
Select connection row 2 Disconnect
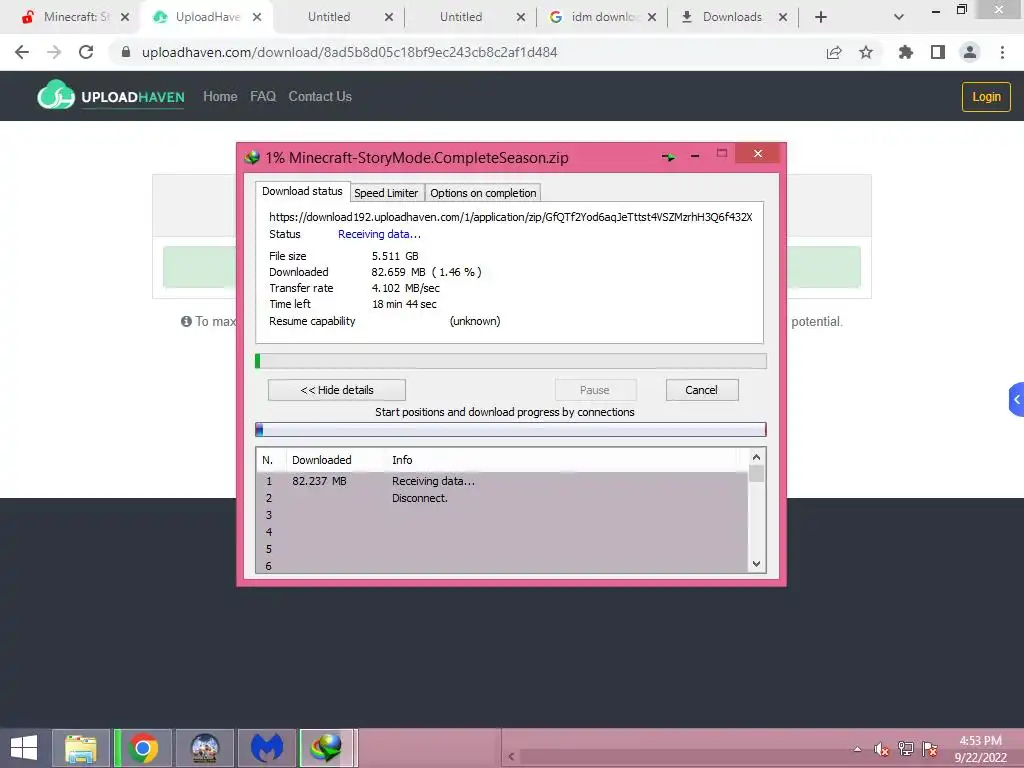pos(502,498)
